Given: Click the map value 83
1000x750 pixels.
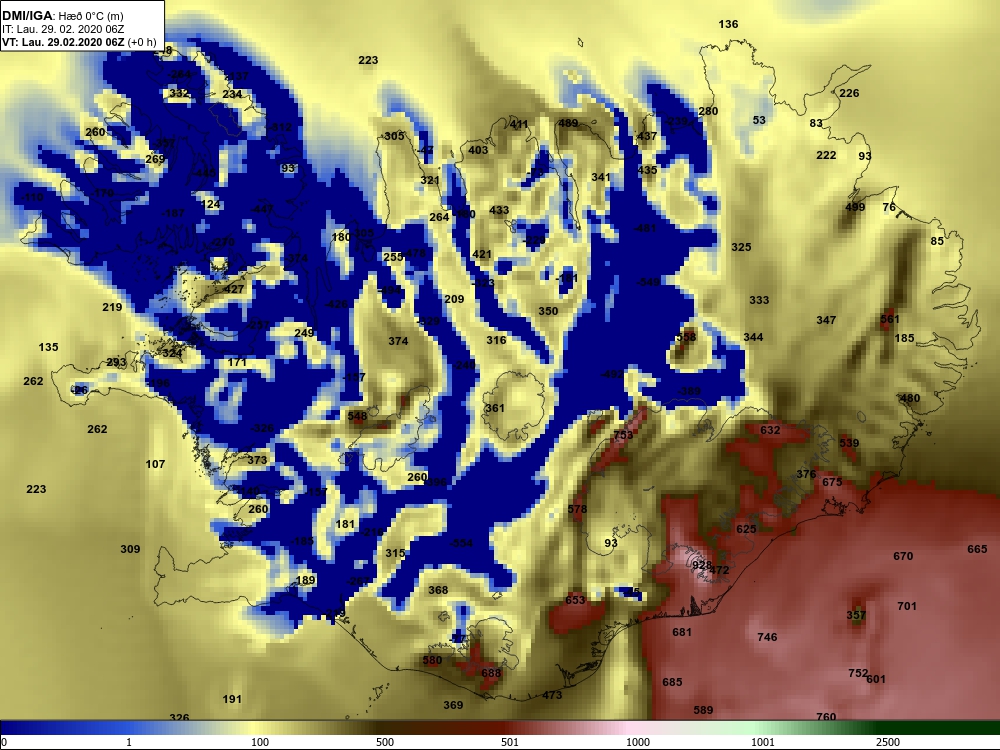Looking at the screenshot, I should [816, 123].
